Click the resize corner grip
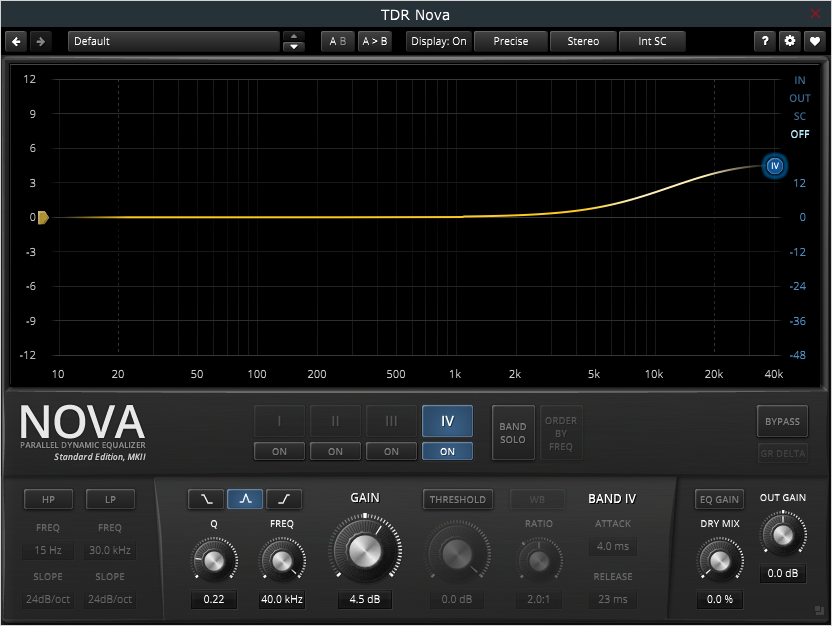This screenshot has height=626, width=832. (x=819, y=611)
